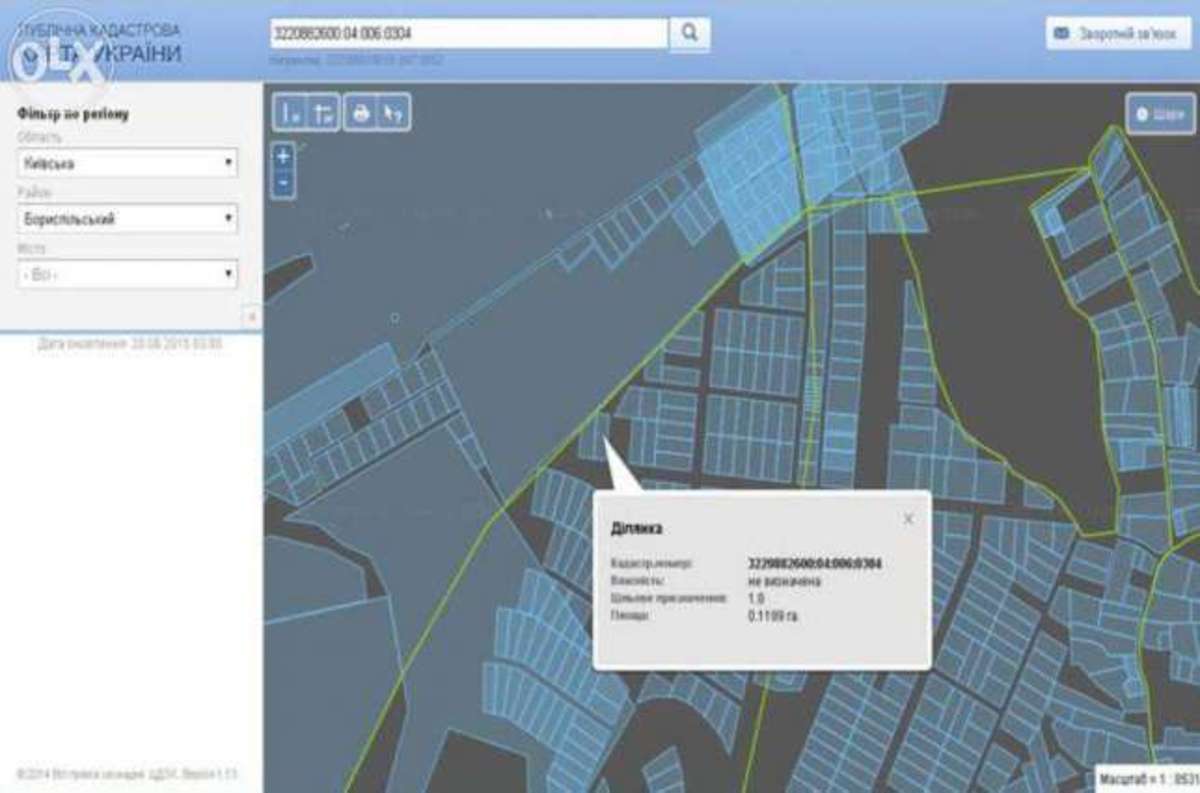
Task: Close the Ділянка info popup
Action: pos(908,518)
